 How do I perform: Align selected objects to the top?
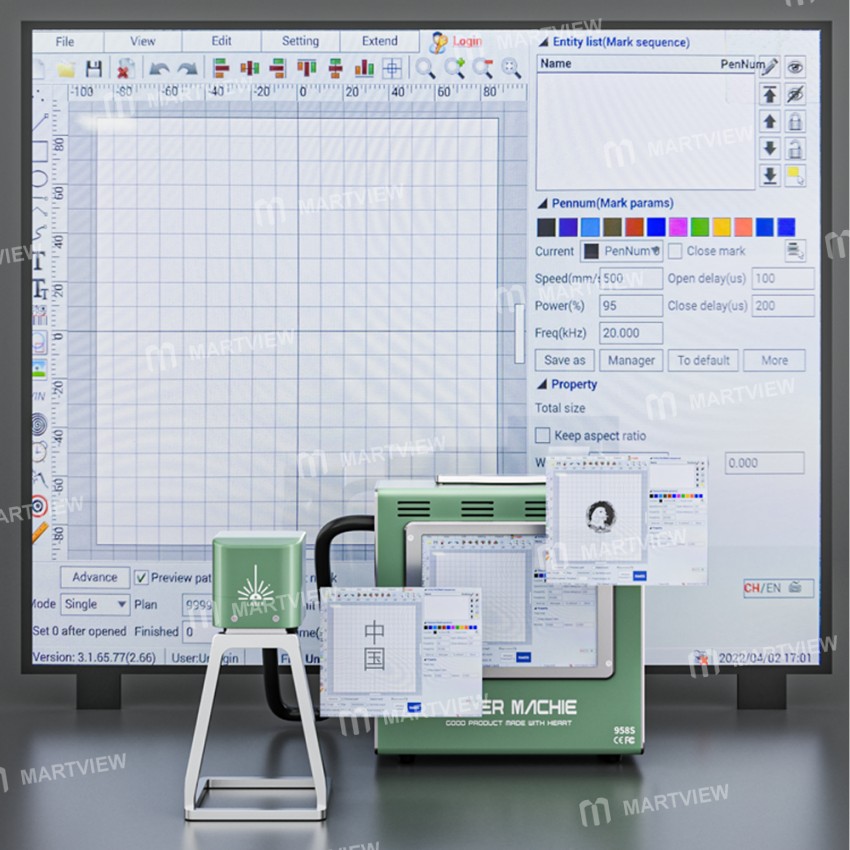point(307,68)
